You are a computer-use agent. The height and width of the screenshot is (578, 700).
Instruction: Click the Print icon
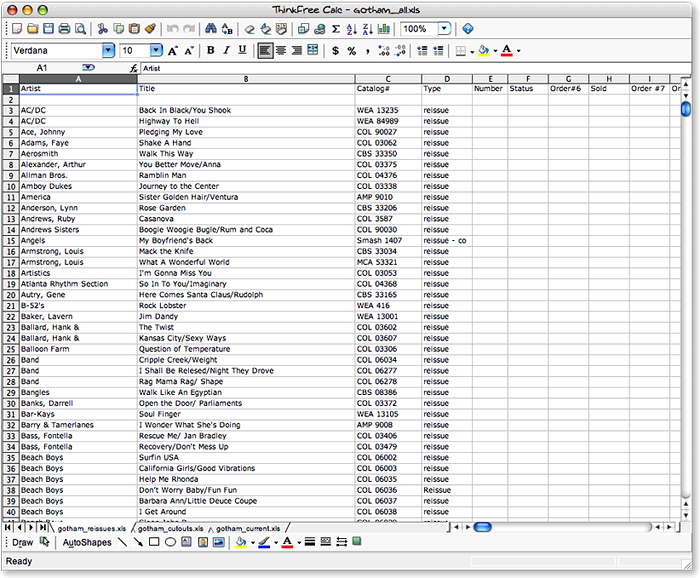click(x=64, y=29)
